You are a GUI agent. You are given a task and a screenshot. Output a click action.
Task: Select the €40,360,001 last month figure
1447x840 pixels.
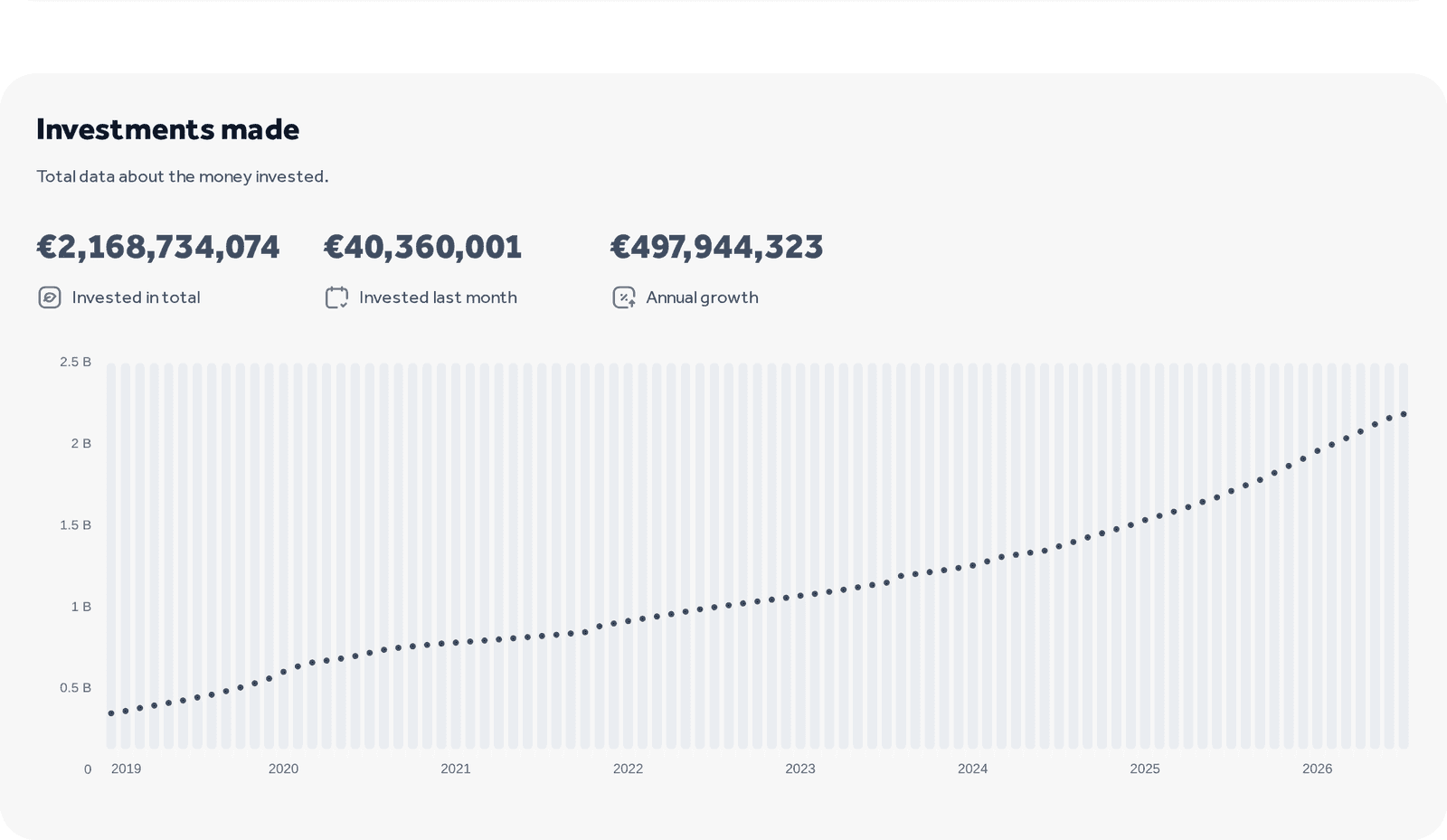[x=422, y=247]
